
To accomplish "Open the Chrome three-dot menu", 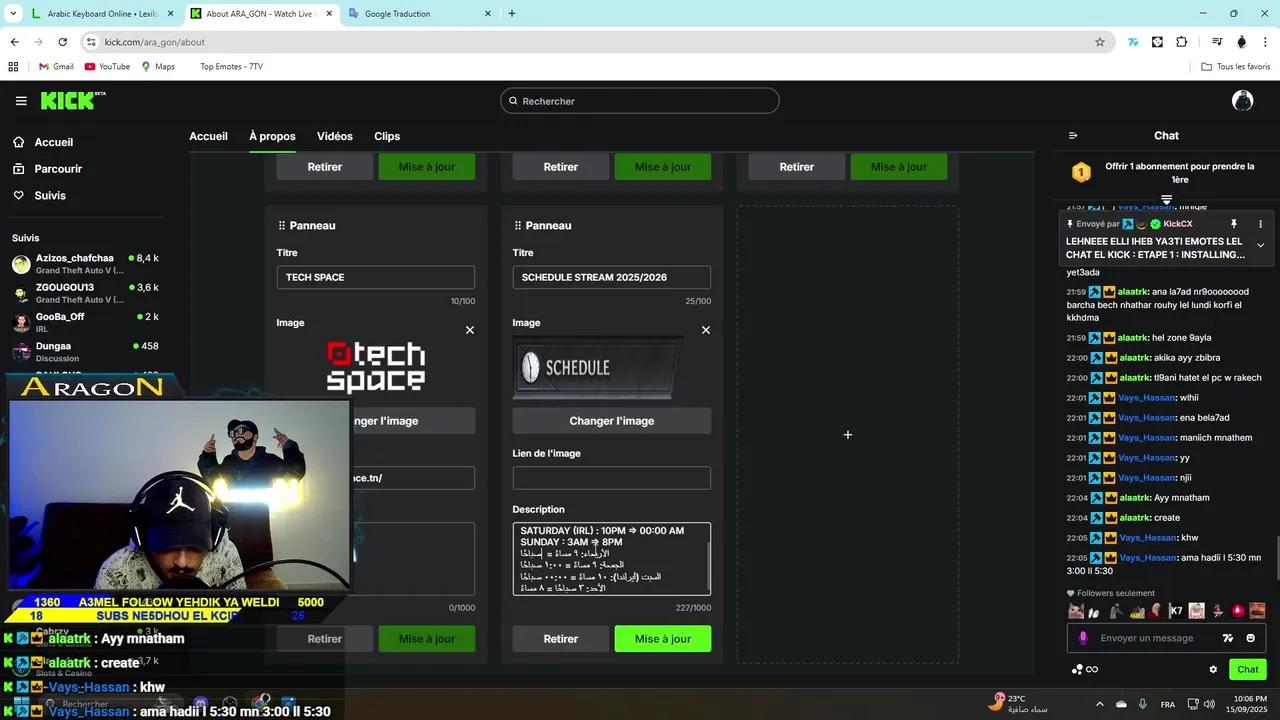I will [1265, 42].
